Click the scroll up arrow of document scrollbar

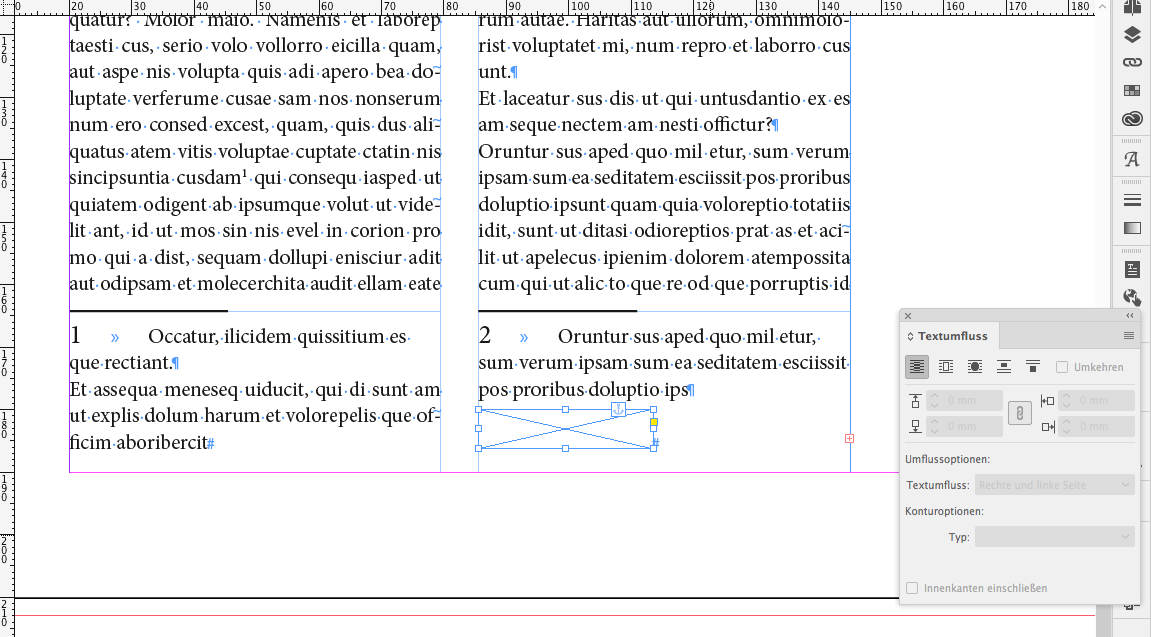click(x=1103, y=7)
